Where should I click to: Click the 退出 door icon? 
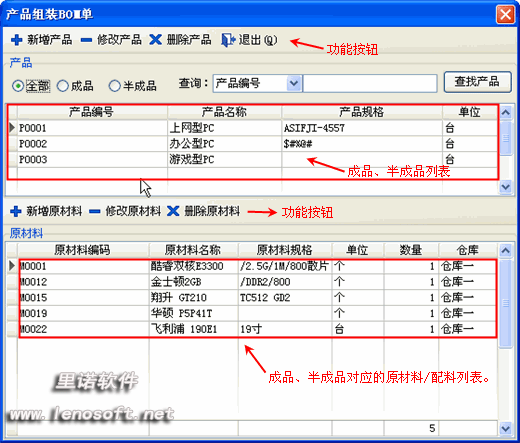click(x=228, y=40)
